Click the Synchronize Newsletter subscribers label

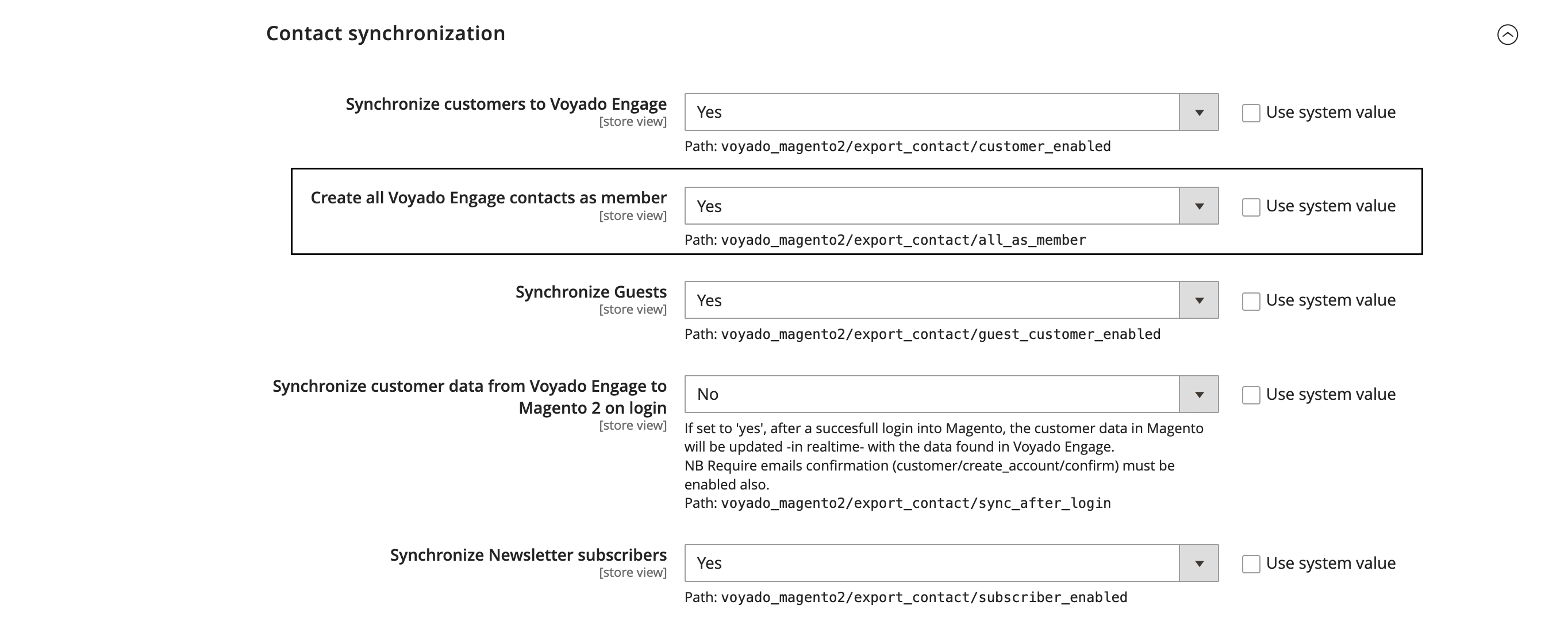click(x=528, y=555)
